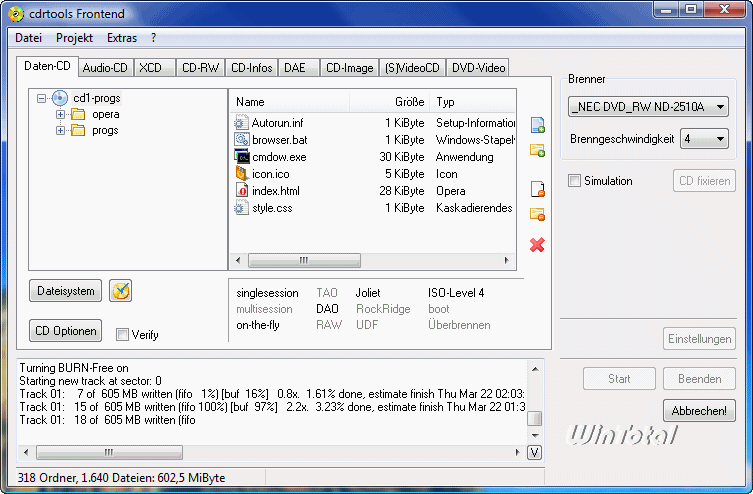Click the Start button
This screenshot has height=494, width=753.
(x=619, y=379)
